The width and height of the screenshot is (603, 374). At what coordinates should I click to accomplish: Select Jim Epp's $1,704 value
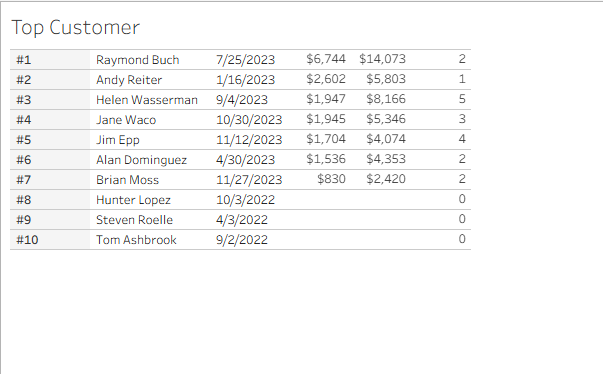326,139
